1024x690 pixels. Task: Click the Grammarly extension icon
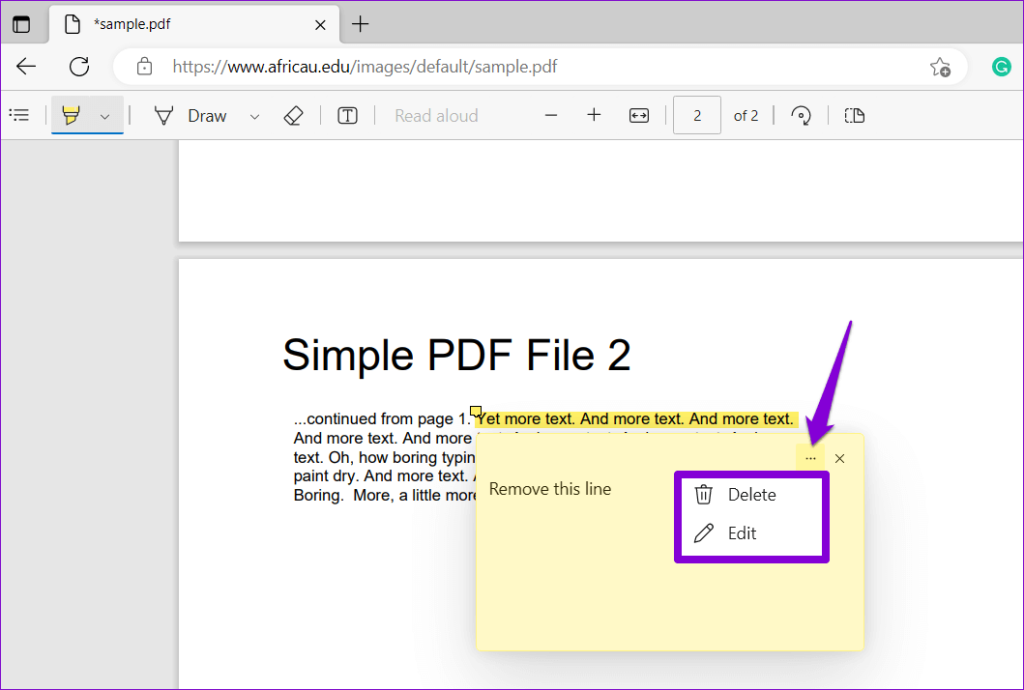(x=1001, y=66)
